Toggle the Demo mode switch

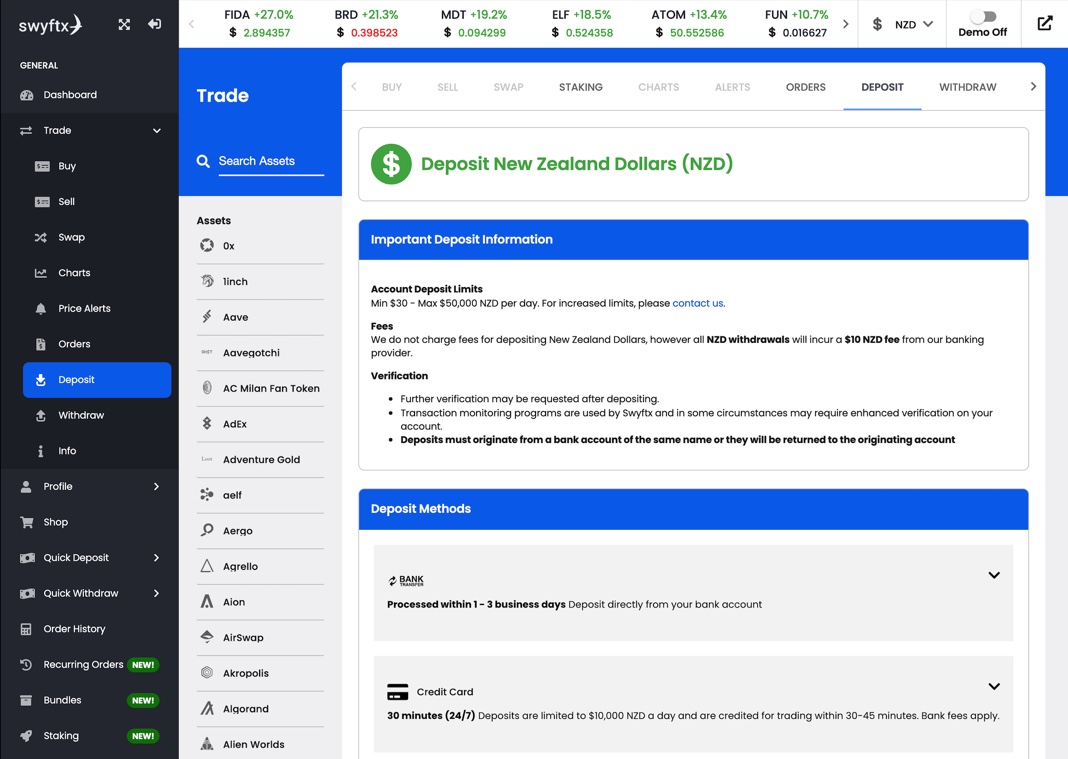(x=983, y=16)
